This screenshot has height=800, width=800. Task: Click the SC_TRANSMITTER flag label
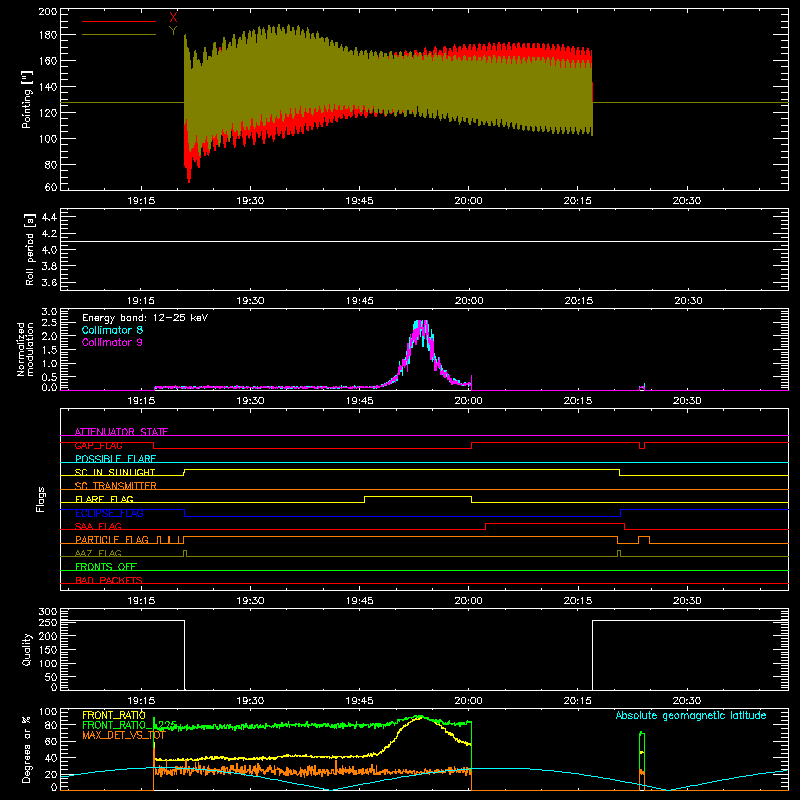tap(116, 486)
